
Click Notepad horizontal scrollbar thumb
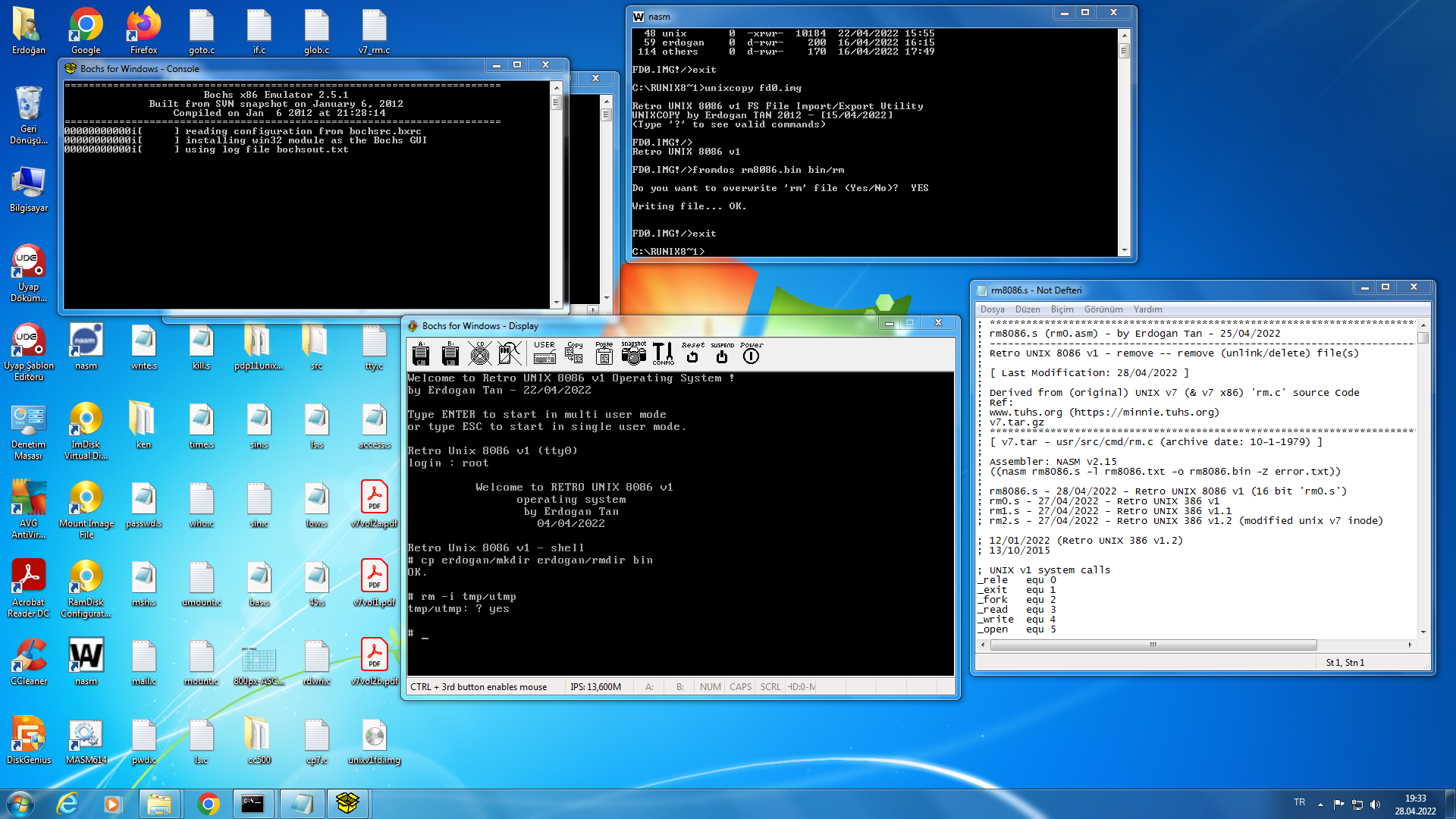(x=1153, y=645)
